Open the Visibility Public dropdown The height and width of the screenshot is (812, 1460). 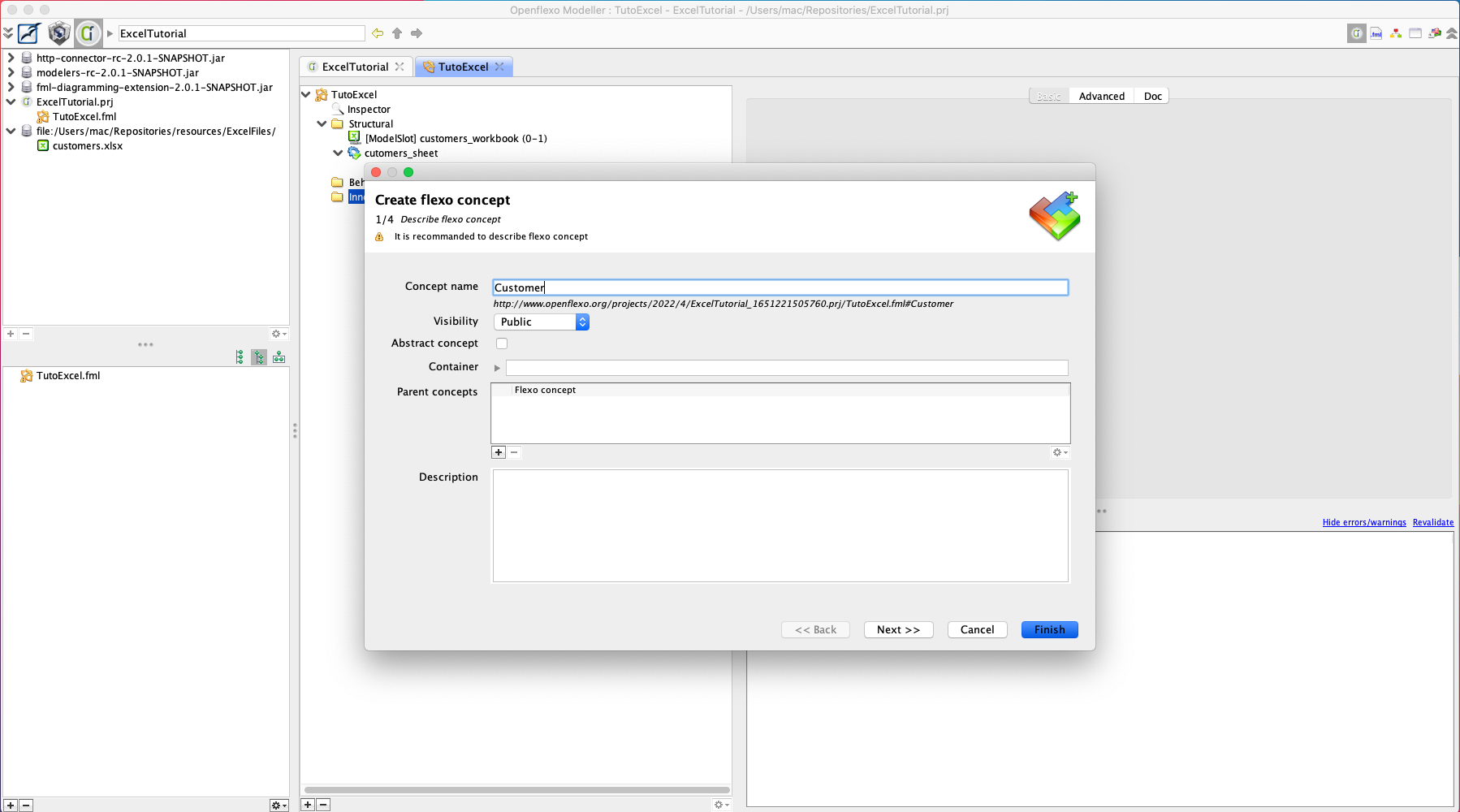point(542,322)
